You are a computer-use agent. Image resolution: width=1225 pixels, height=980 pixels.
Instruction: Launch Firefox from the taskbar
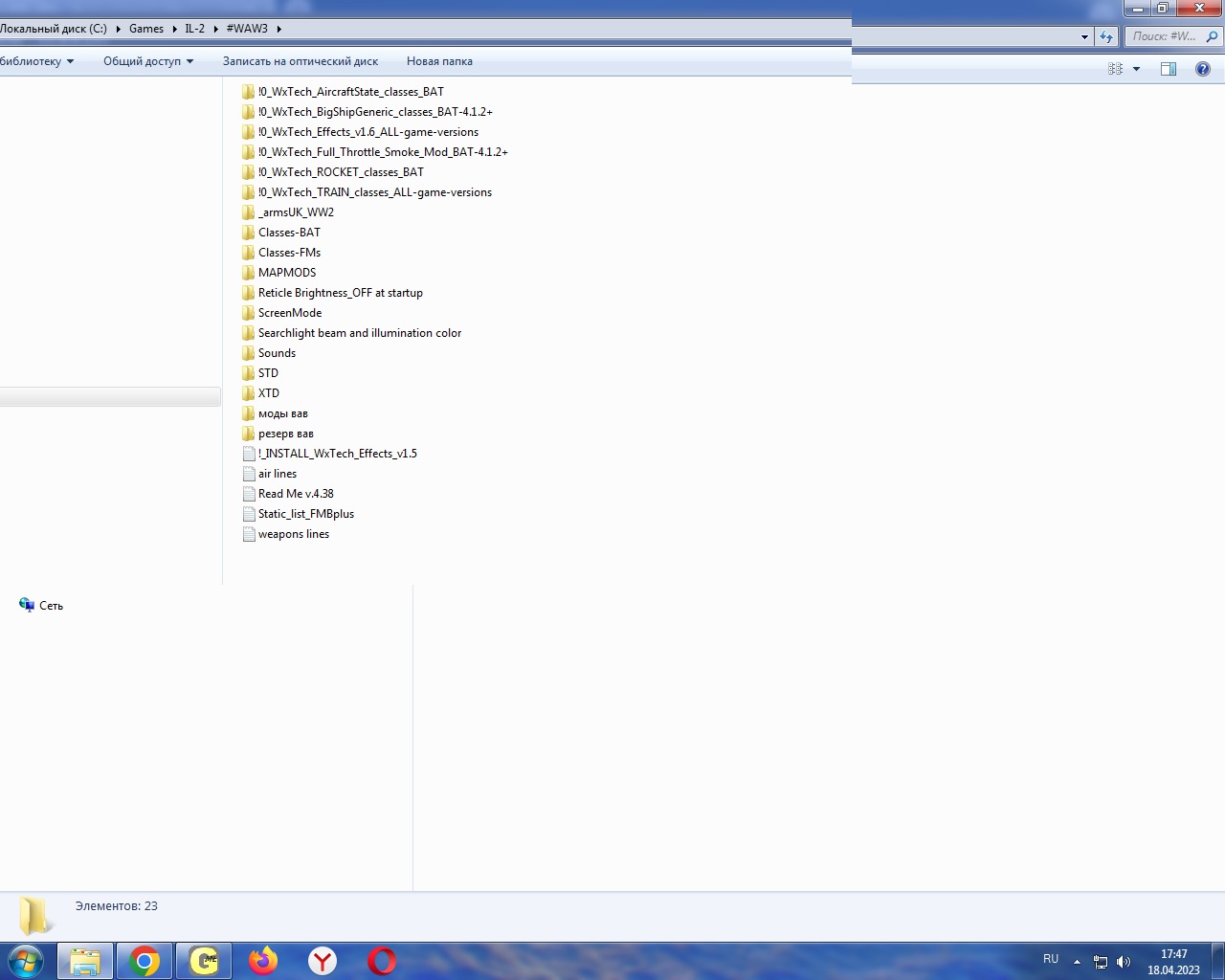click(x=263, y=961)
